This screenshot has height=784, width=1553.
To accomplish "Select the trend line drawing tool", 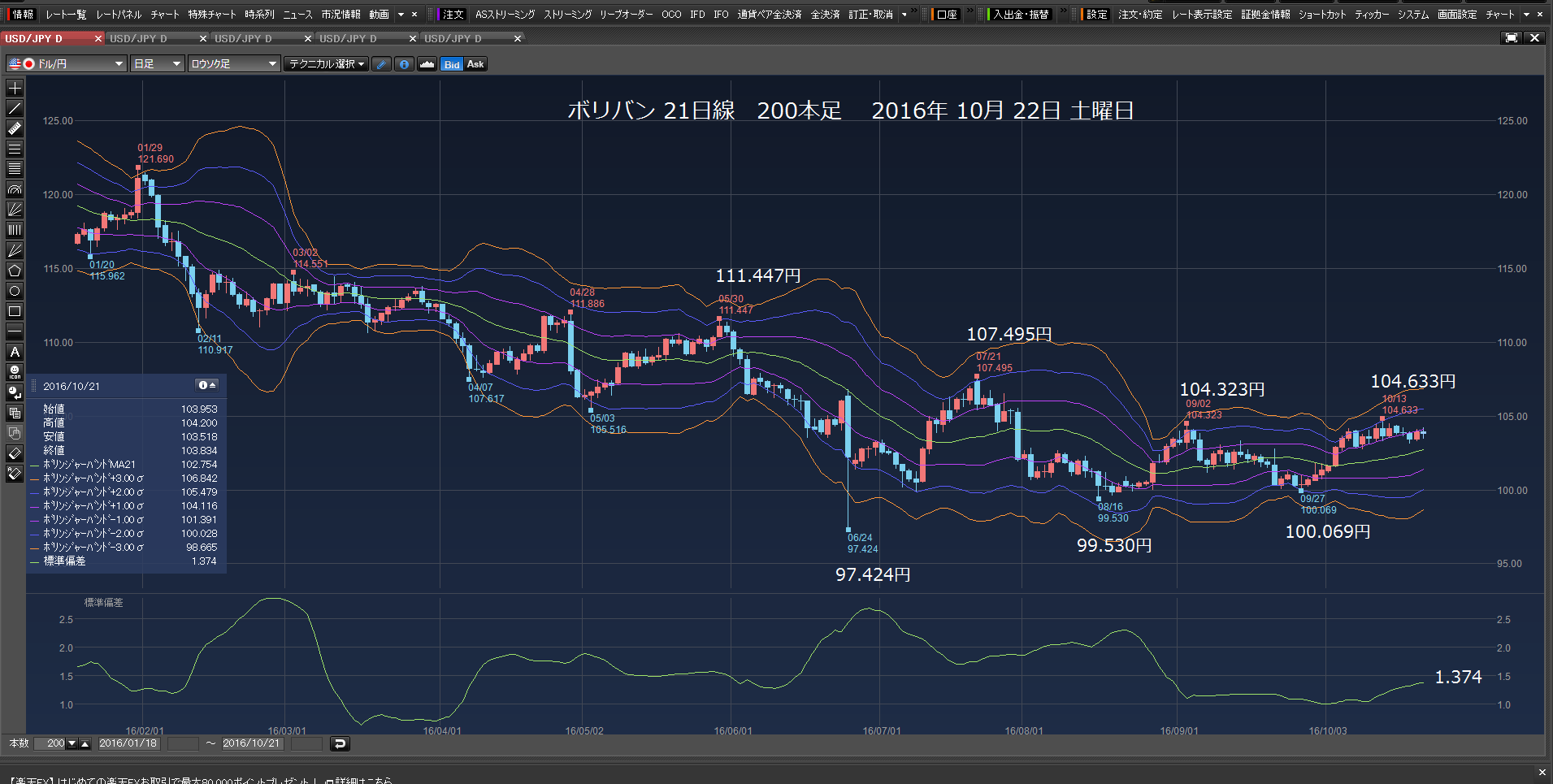I will point(15,108).
